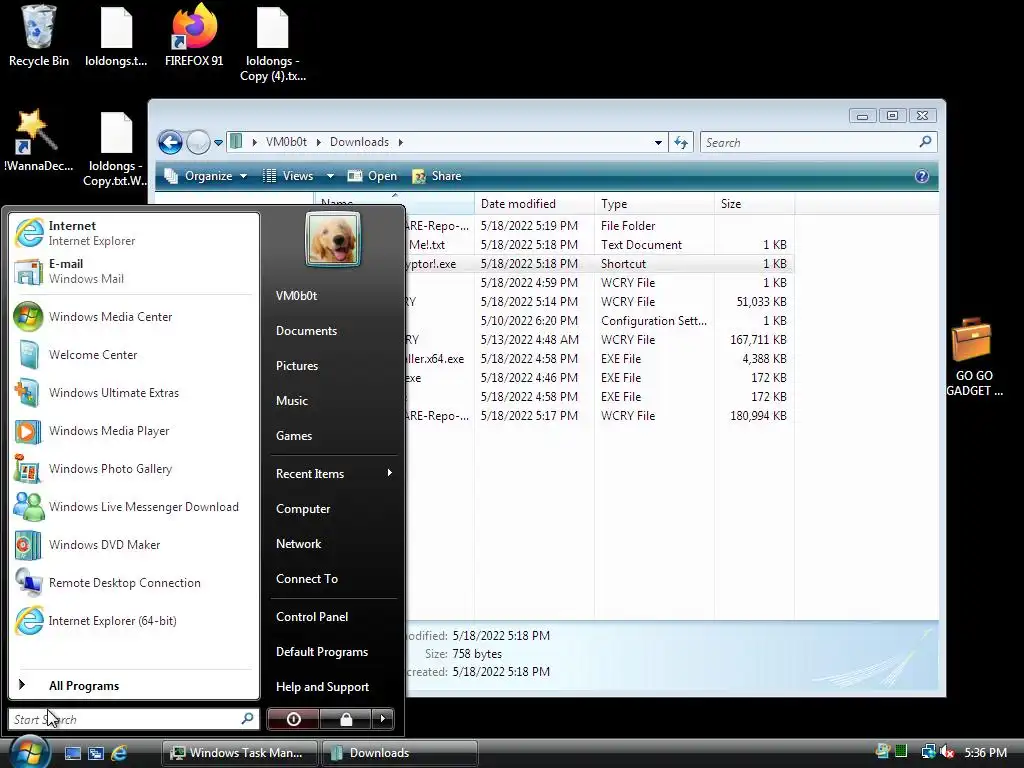Click Show Desktop quick launch icon
1024x768 pixels.
pos(72,753)
